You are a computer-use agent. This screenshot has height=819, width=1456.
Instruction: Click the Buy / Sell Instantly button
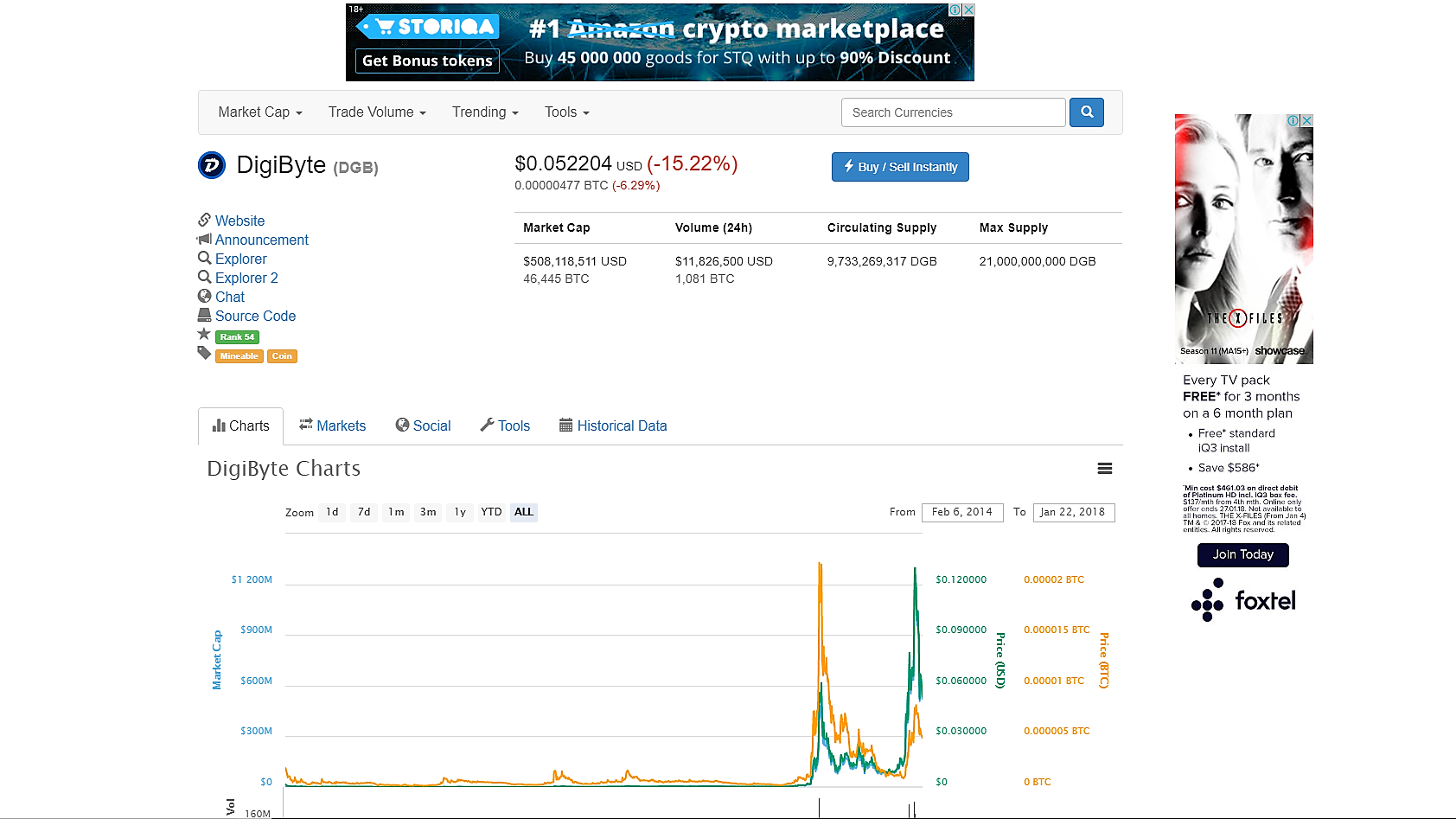click(899, 166)
